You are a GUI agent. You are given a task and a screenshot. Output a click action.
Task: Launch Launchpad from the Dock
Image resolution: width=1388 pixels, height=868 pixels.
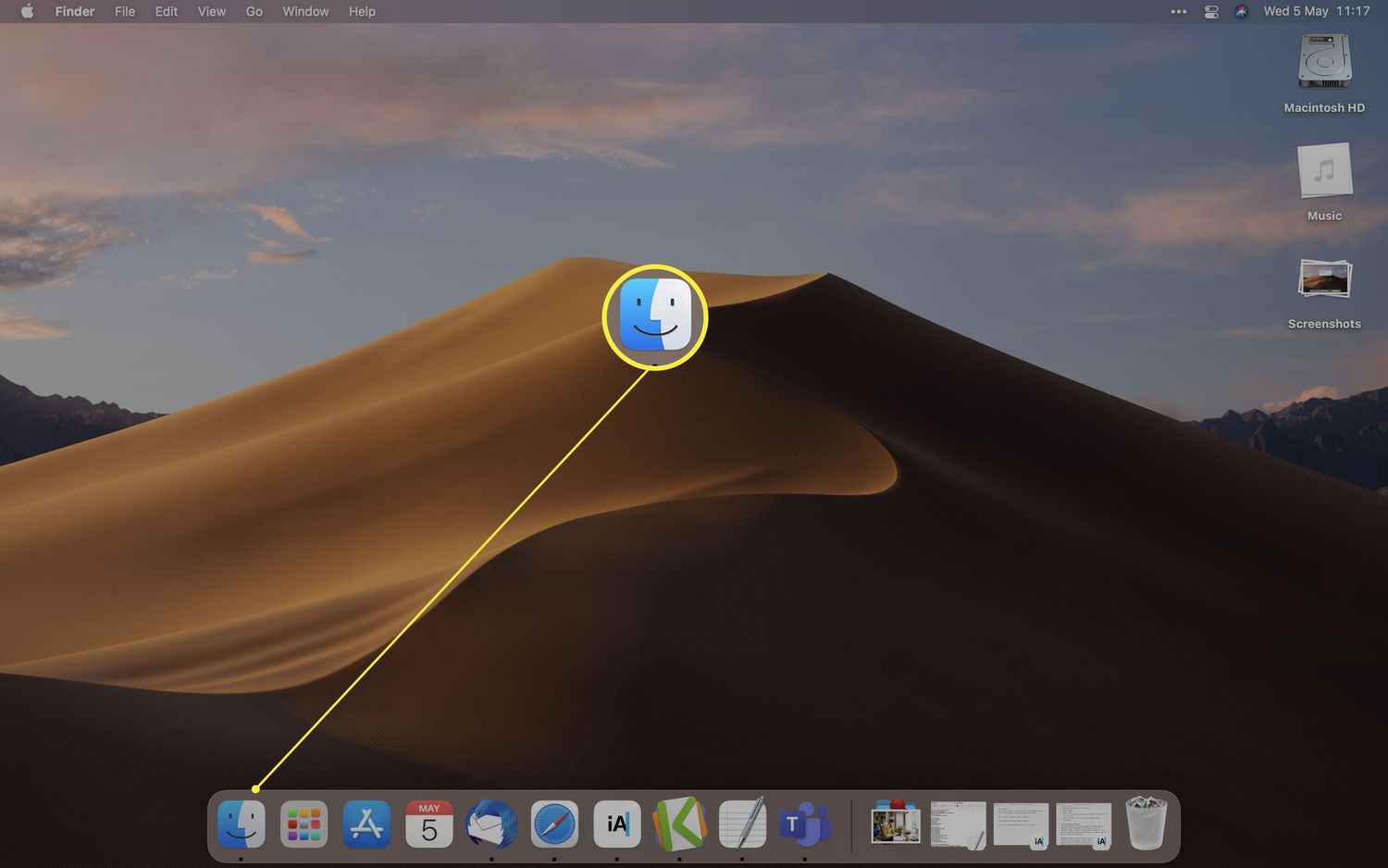tap(304, 824)
